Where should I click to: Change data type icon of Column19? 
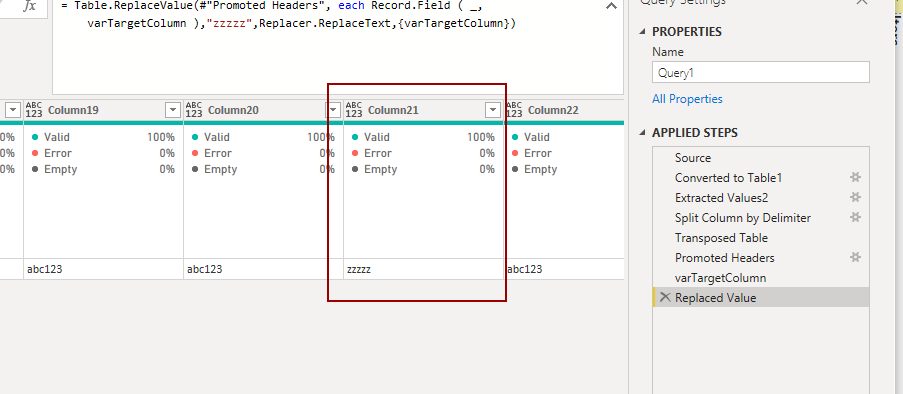(x=34, y=109)
